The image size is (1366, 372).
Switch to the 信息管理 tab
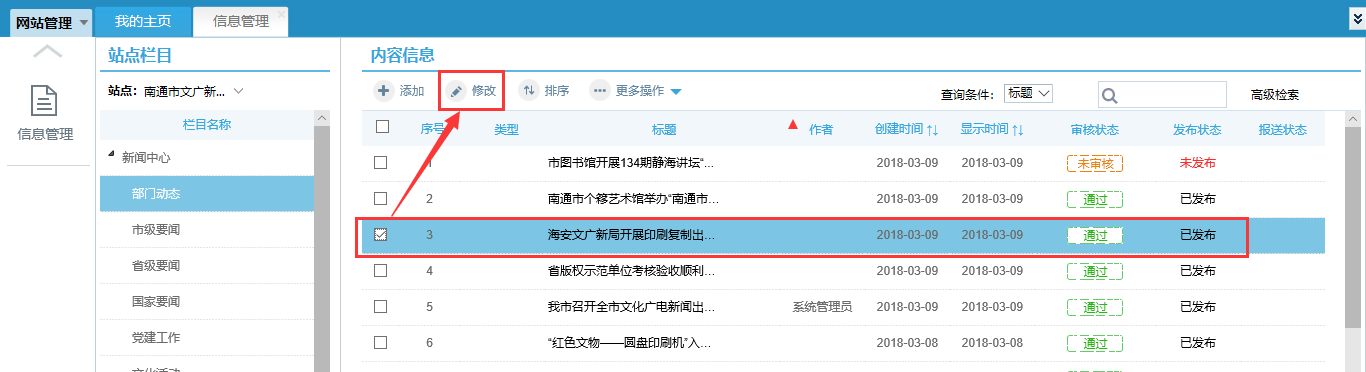241,21
